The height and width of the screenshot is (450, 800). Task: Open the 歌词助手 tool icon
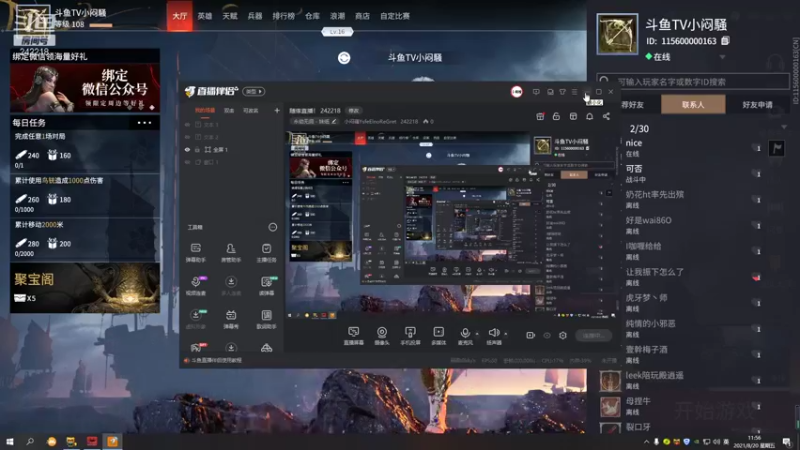pos(266,319)
